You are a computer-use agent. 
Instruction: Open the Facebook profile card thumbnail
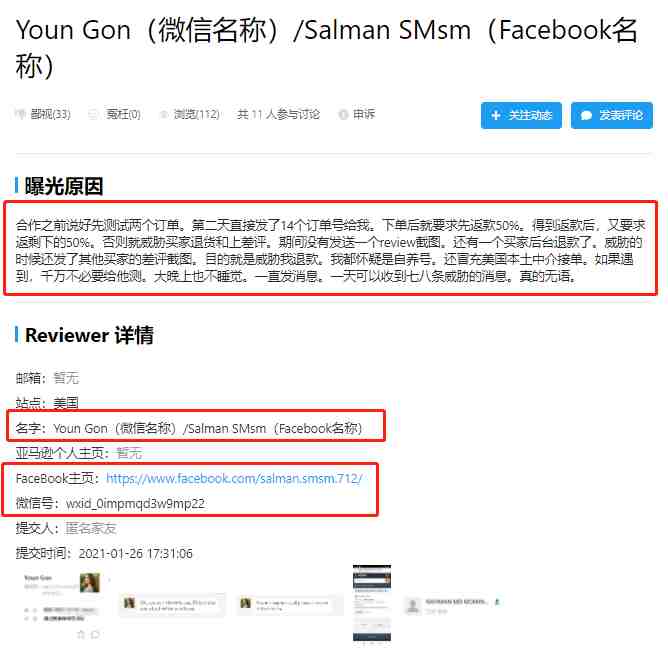pyautogui.click(x=453, y=605)
